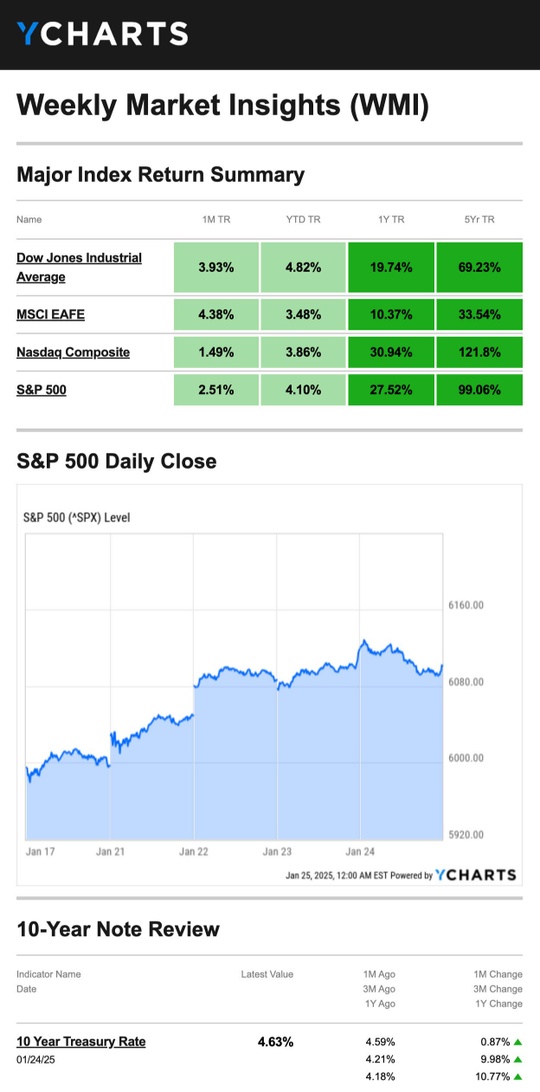Click the 1M TR column header

216,219
